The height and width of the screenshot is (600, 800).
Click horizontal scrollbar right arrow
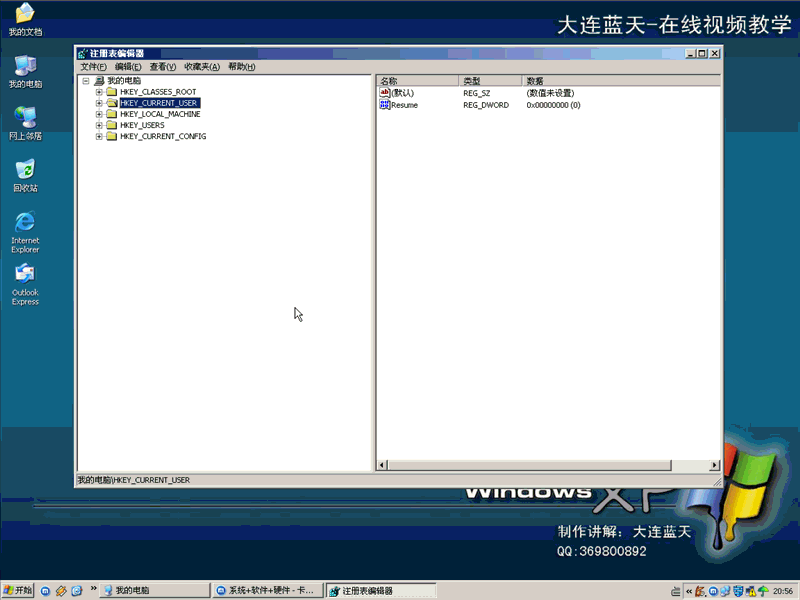714,465
